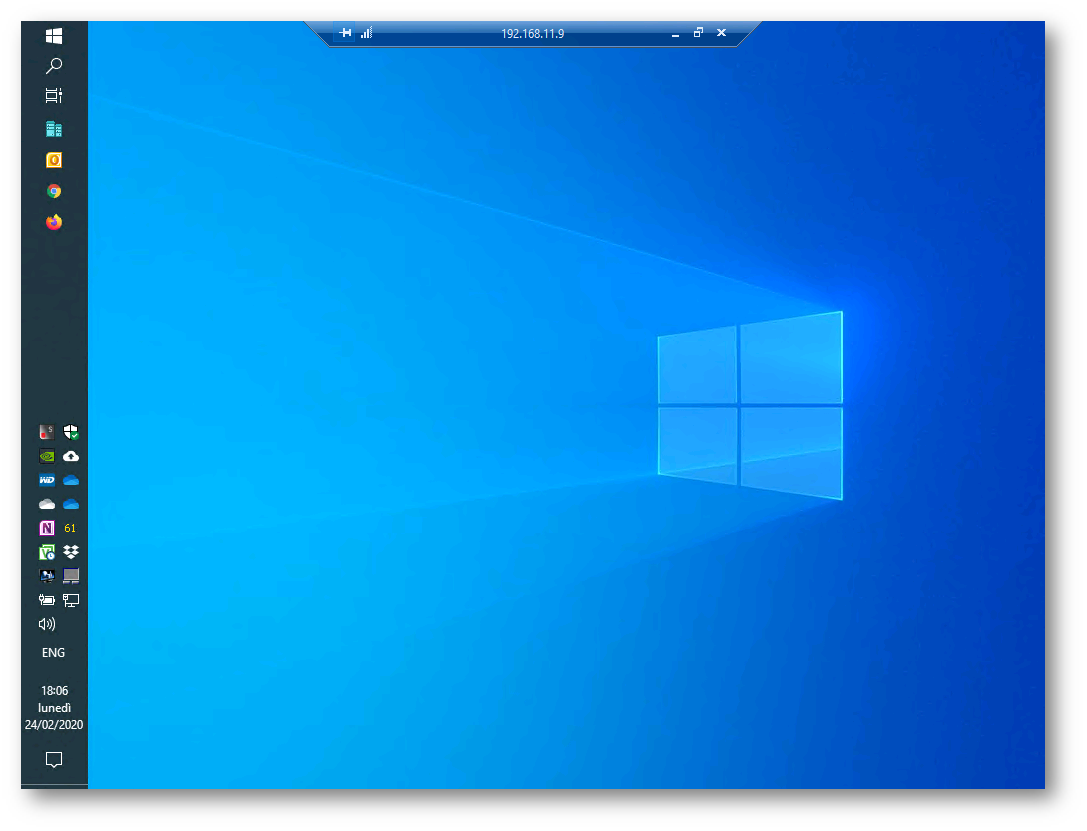The width and height of the screenshot is (1087, 831).
Task: Open the green V clock tray icon
Action: click(46, 552)
